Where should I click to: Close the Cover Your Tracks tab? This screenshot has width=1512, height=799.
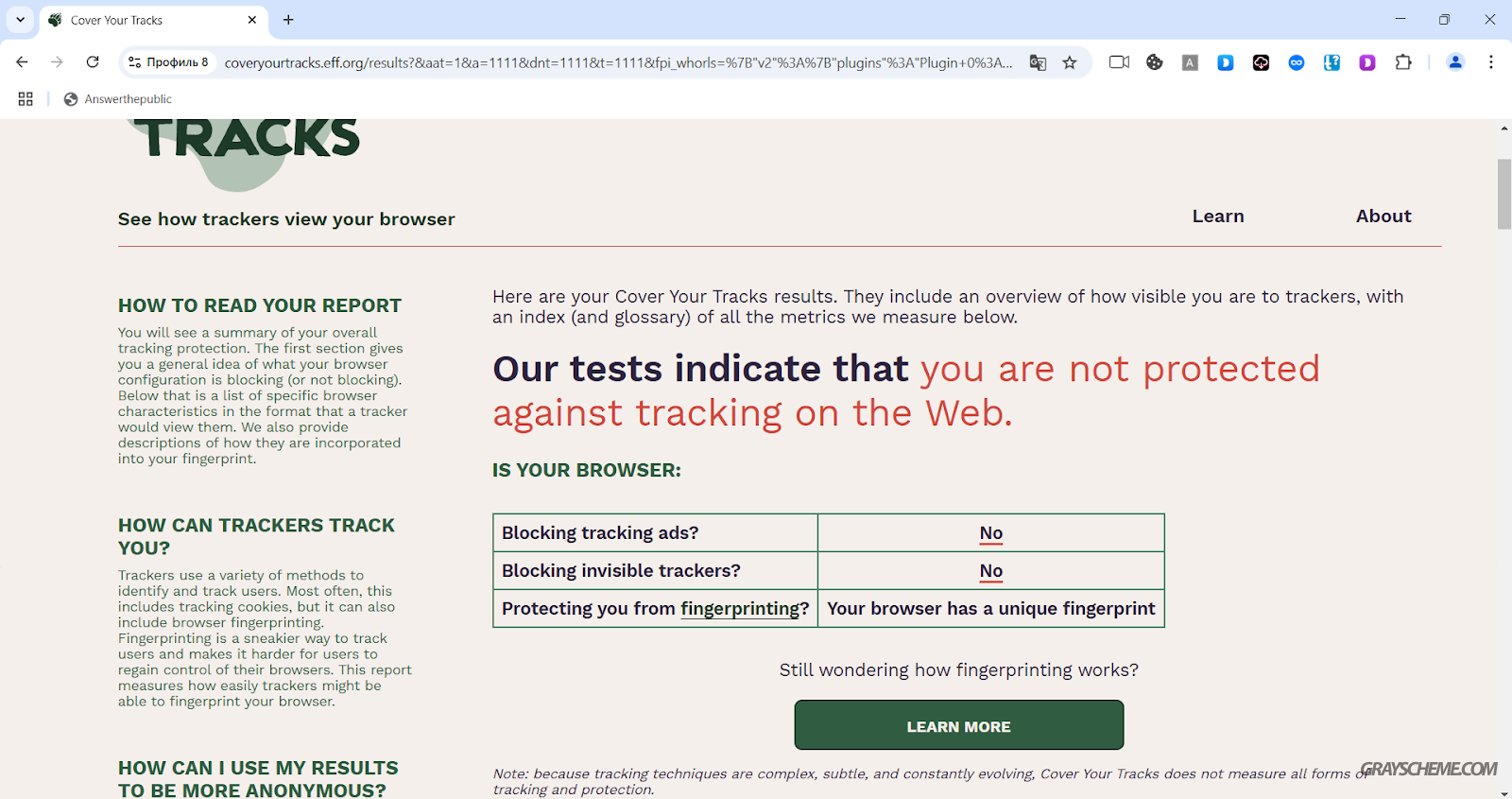pyautogui.click(x=252, y=20)
